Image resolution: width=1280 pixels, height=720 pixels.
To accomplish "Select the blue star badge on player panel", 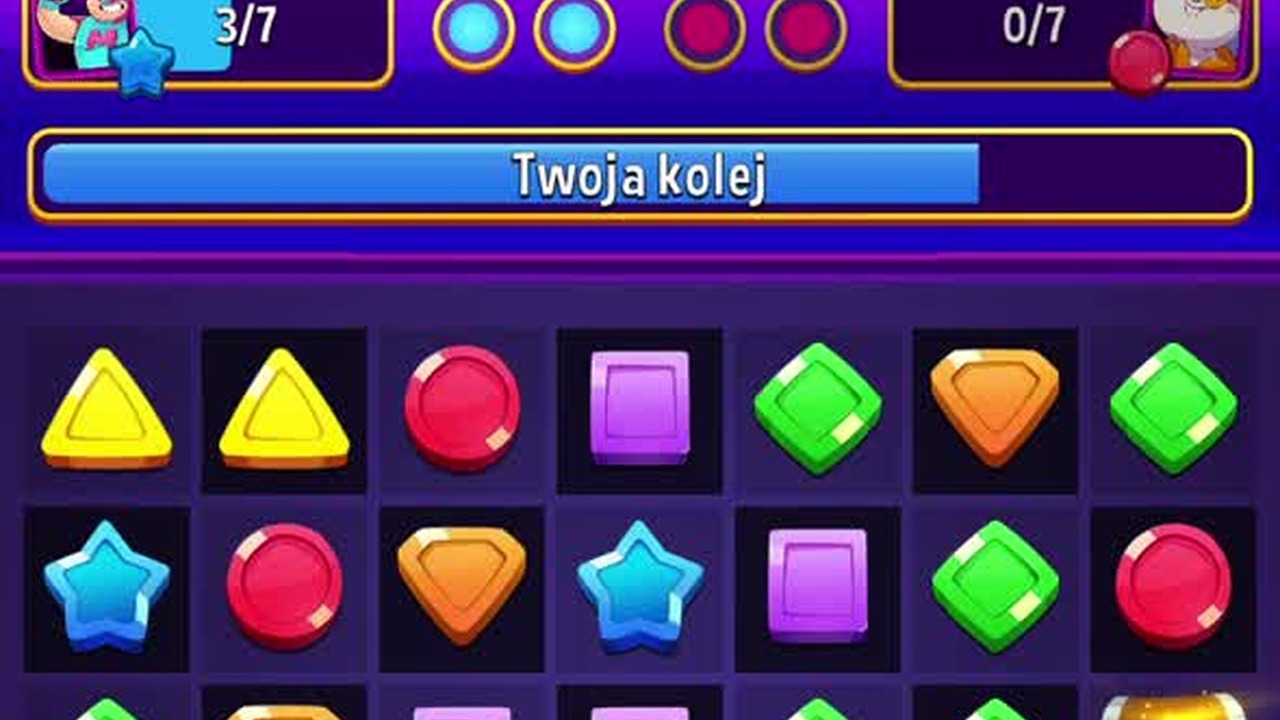I will click(142, 63).
